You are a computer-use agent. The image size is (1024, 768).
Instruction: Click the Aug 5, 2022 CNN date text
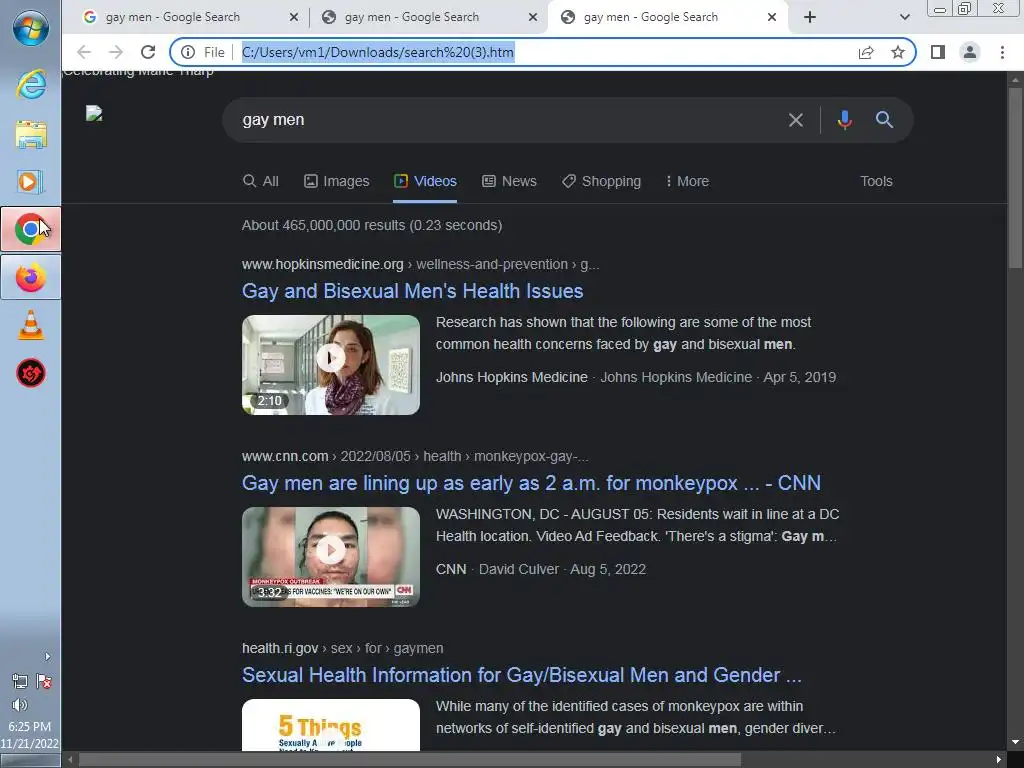tap(608, 569)
